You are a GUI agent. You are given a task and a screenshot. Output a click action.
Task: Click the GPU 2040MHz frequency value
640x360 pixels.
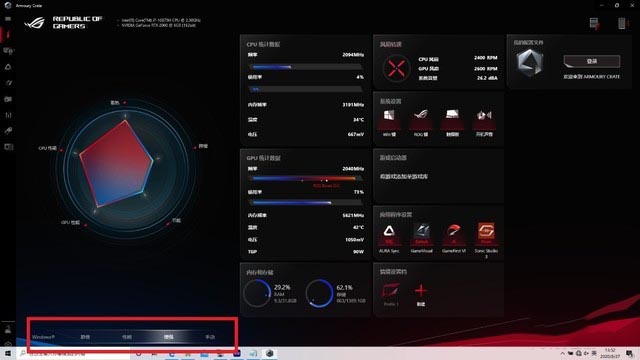[x=353, y=169]
